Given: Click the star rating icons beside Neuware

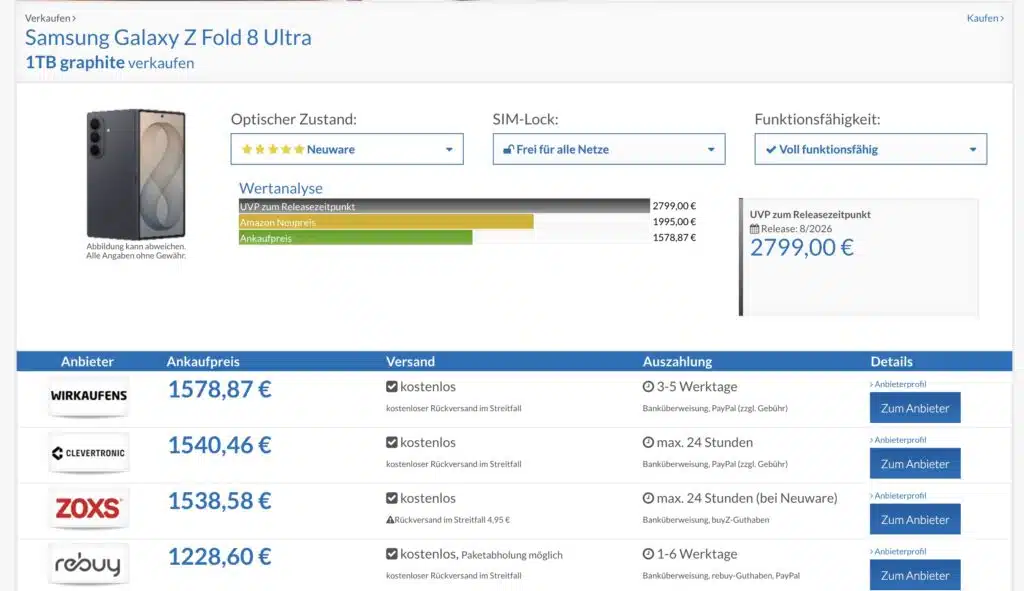Looking at the screenshot, I should 272,150.
